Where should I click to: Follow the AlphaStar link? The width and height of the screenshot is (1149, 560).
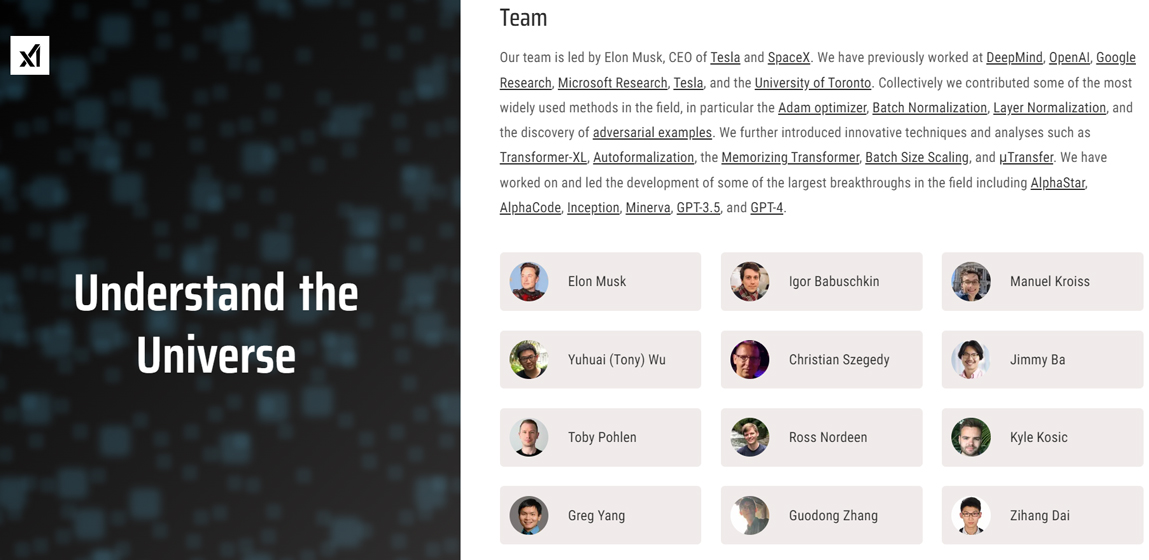[x=1057, y=183]
